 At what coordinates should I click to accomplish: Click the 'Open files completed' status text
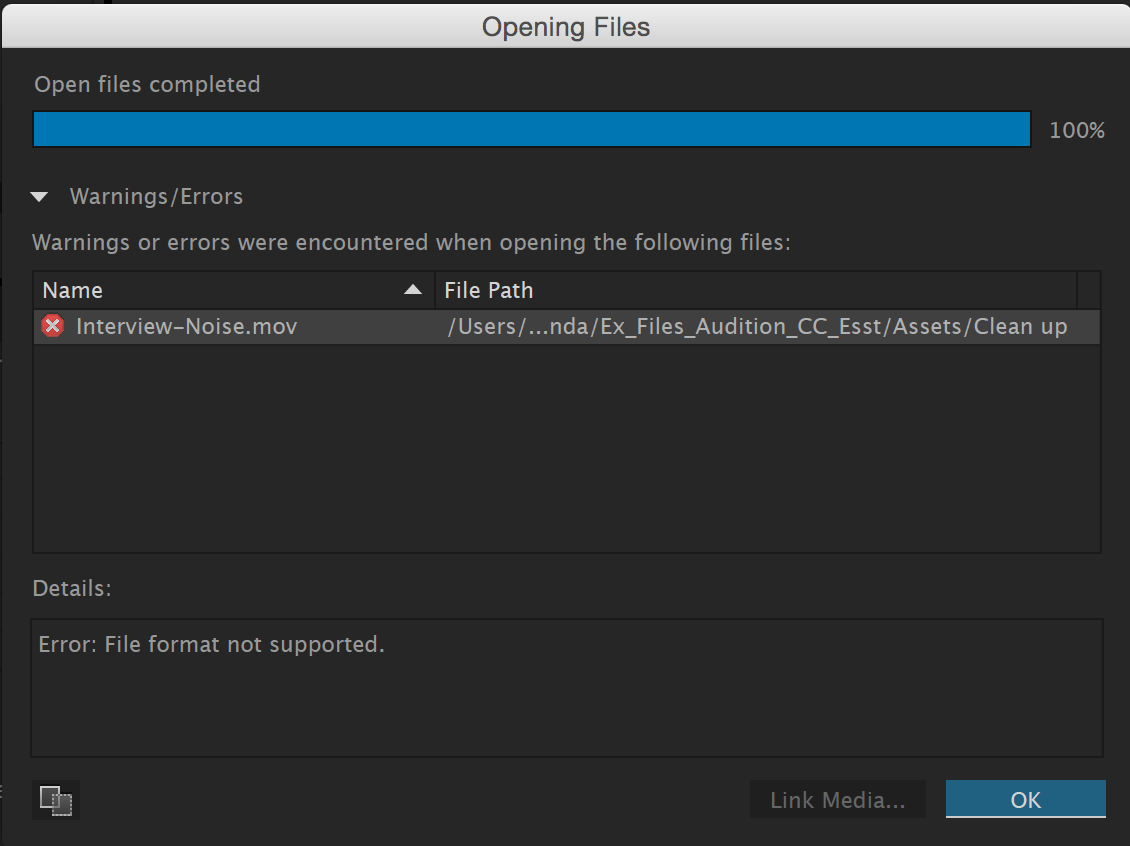coord(147,84)
